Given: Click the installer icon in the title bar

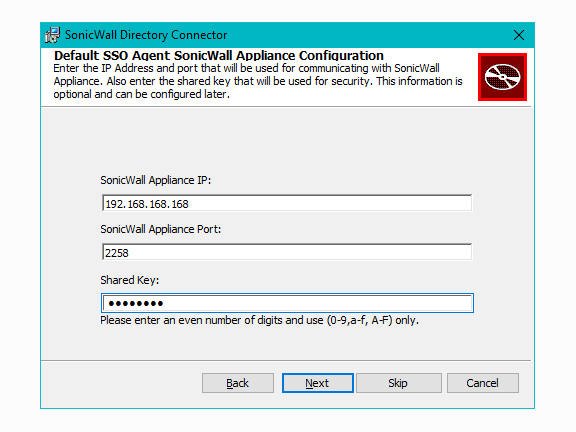Looking at the screenshot, I should [53, 35].
